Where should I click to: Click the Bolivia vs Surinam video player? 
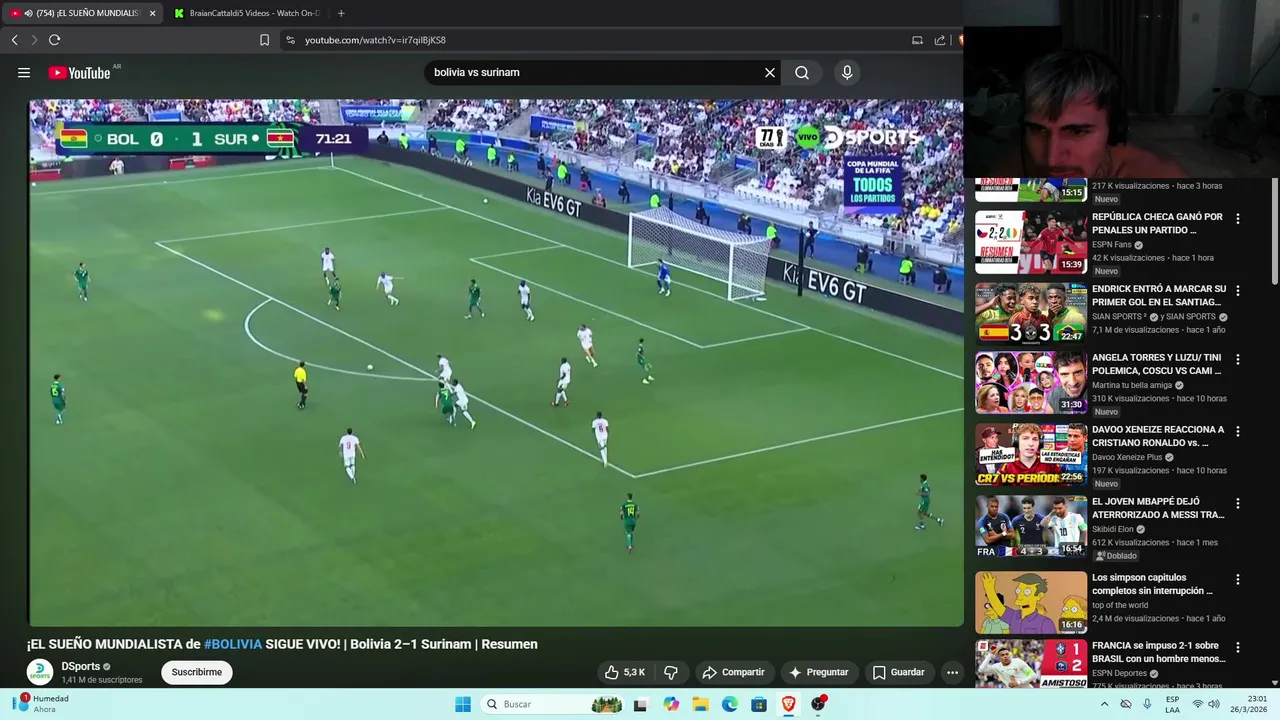point(496,362)
